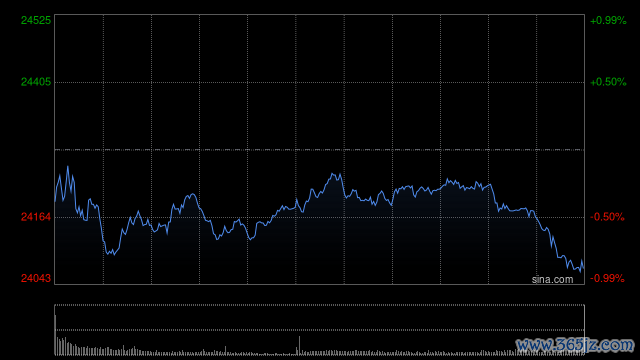The image size is (640, 360).
Task: Click the -0.50% percentage label
Action: point(607,217)
